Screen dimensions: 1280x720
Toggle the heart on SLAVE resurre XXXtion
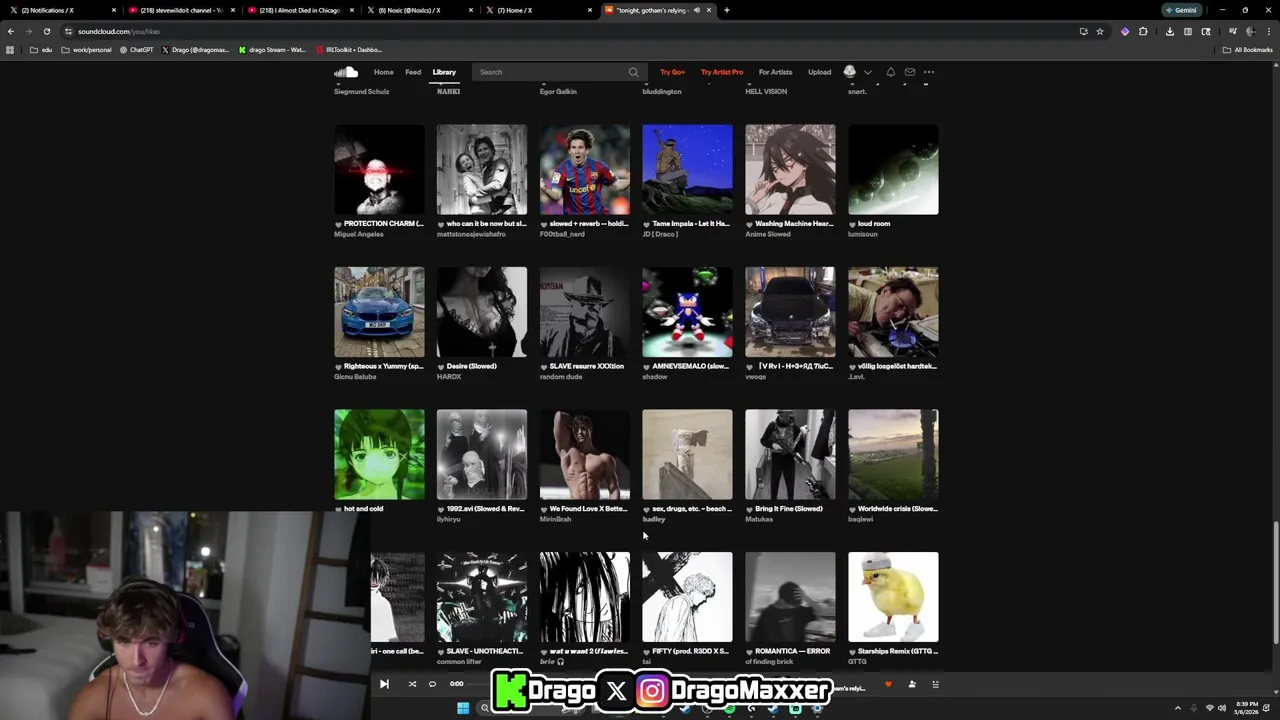coord(544,366)
